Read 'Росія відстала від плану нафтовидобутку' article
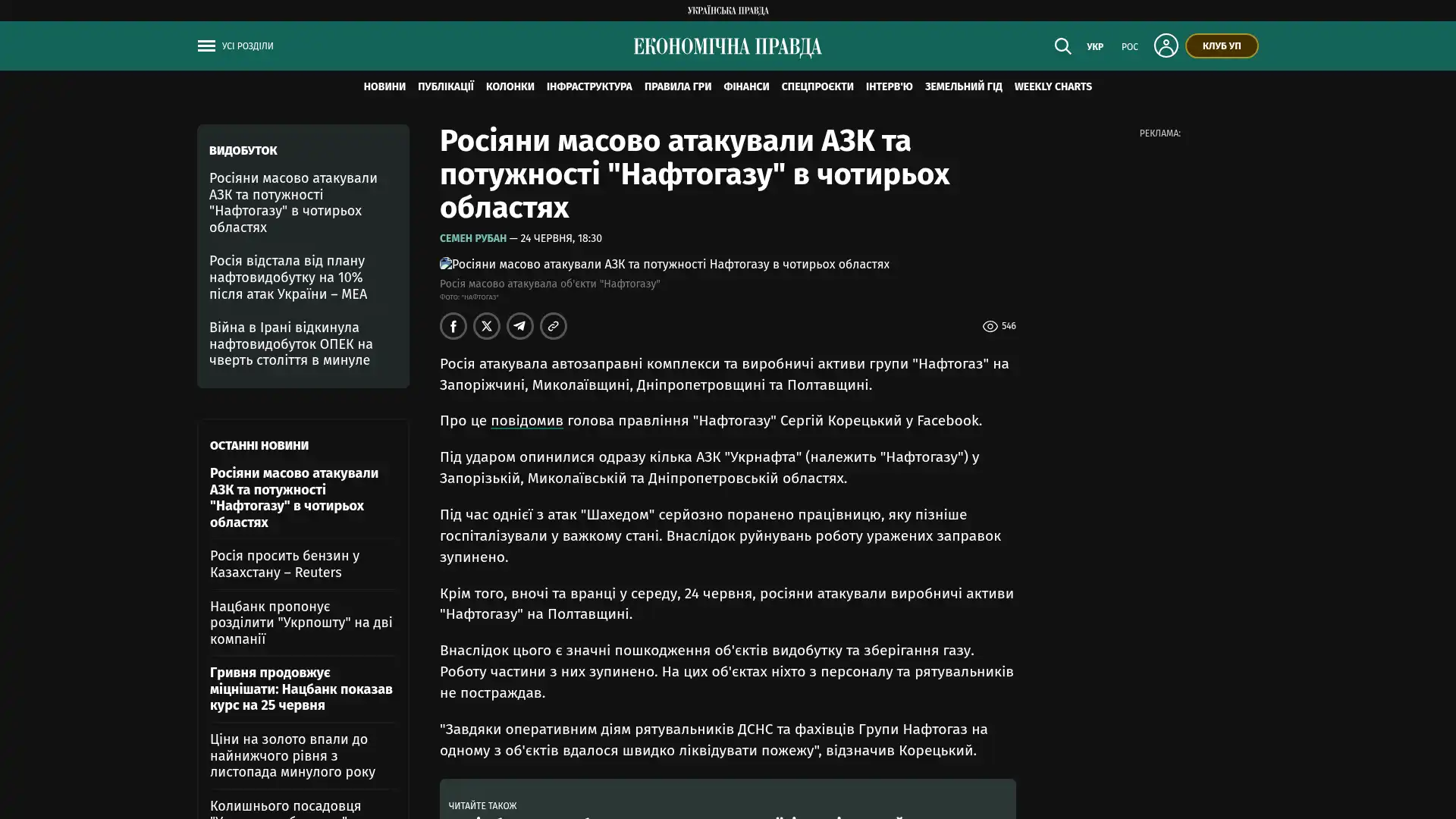This screenshot has width=1456, height=819. click(288, 278)
